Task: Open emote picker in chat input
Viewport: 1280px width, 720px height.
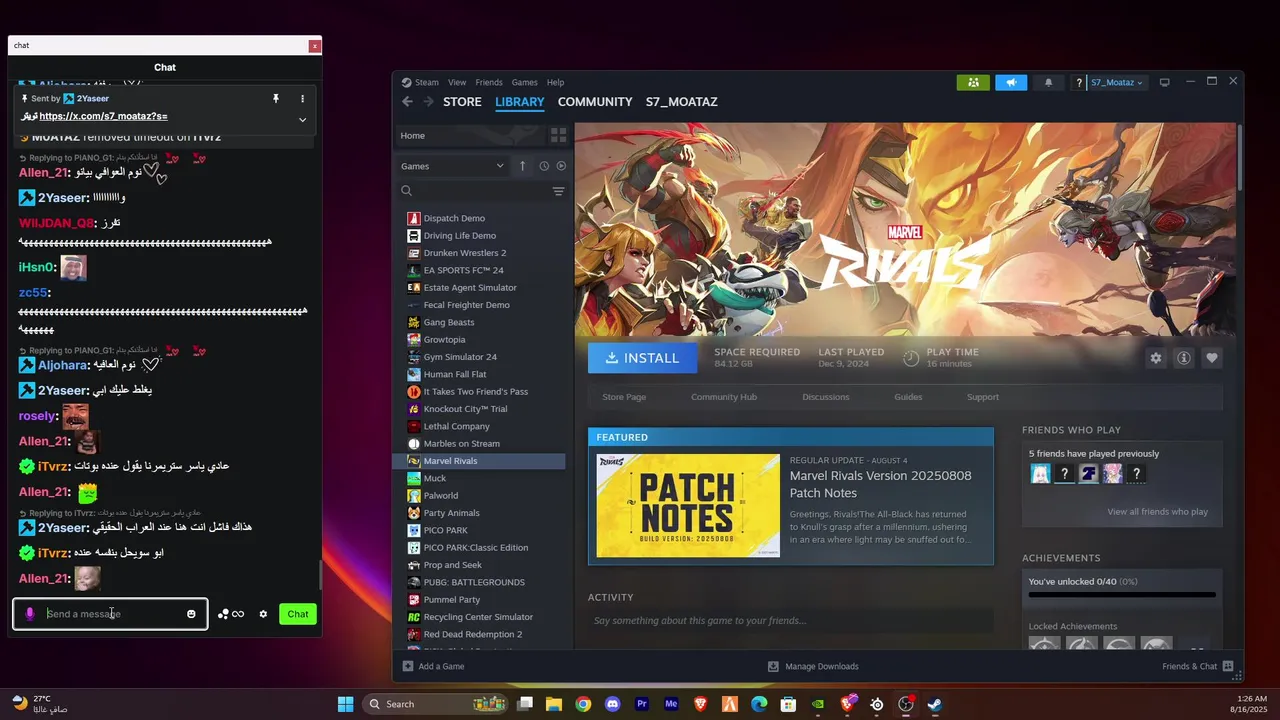Action: 191,614
